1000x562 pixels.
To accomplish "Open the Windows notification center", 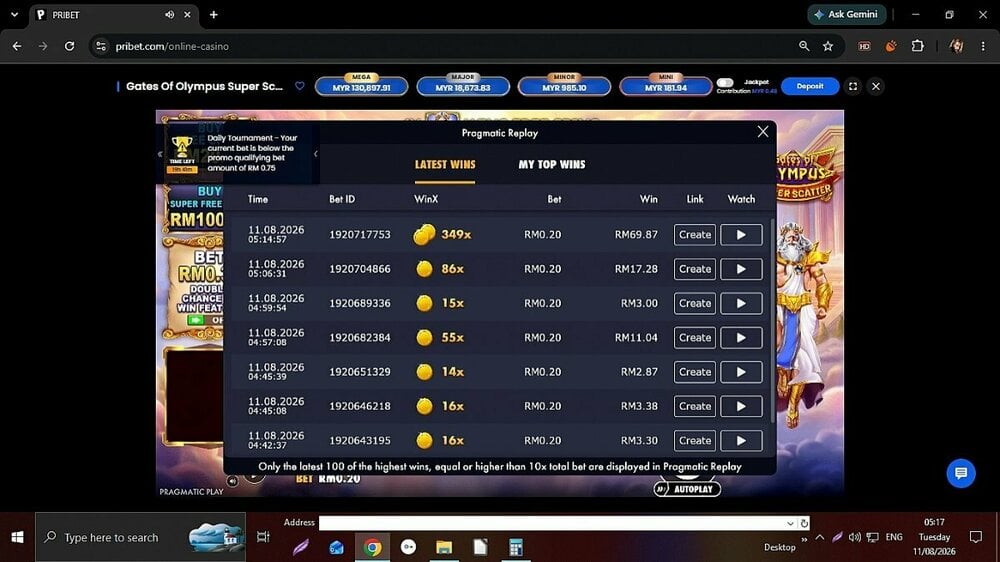I will point(976,537).
